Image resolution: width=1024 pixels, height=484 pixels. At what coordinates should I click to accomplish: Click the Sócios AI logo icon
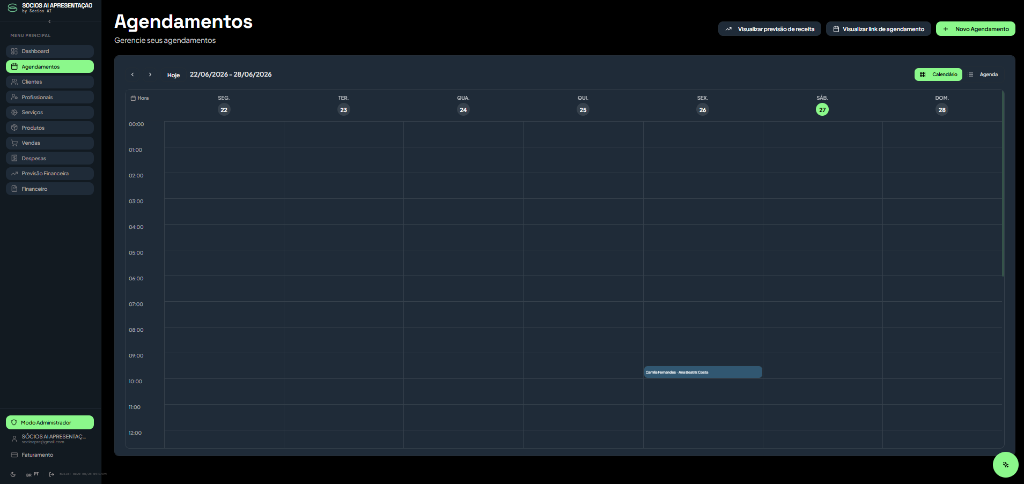pyautogui.click(x=12, y=7)
